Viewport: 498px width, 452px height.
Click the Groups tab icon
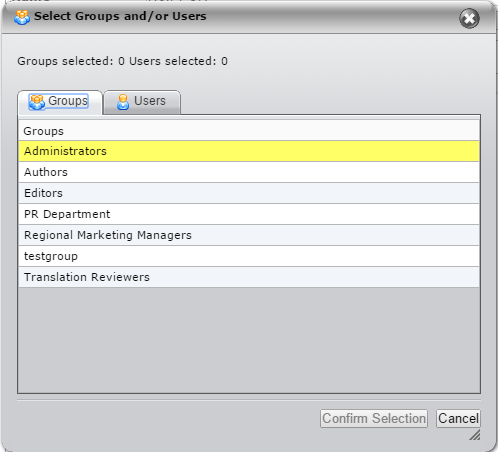(x=37, y=102)
